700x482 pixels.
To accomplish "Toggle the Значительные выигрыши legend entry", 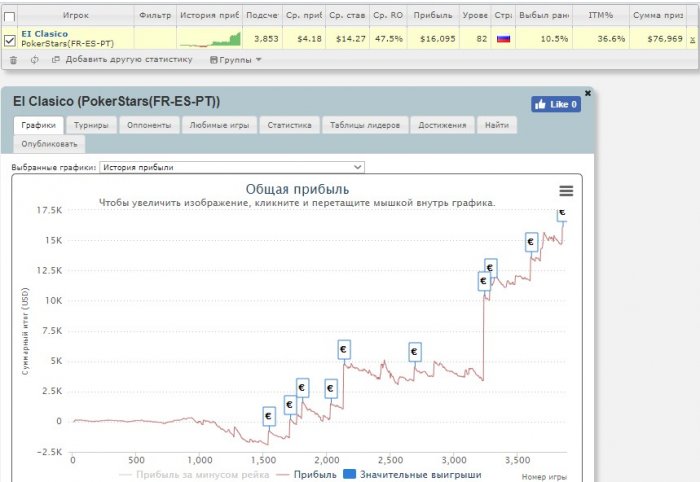I will click(x=412, y=474).
